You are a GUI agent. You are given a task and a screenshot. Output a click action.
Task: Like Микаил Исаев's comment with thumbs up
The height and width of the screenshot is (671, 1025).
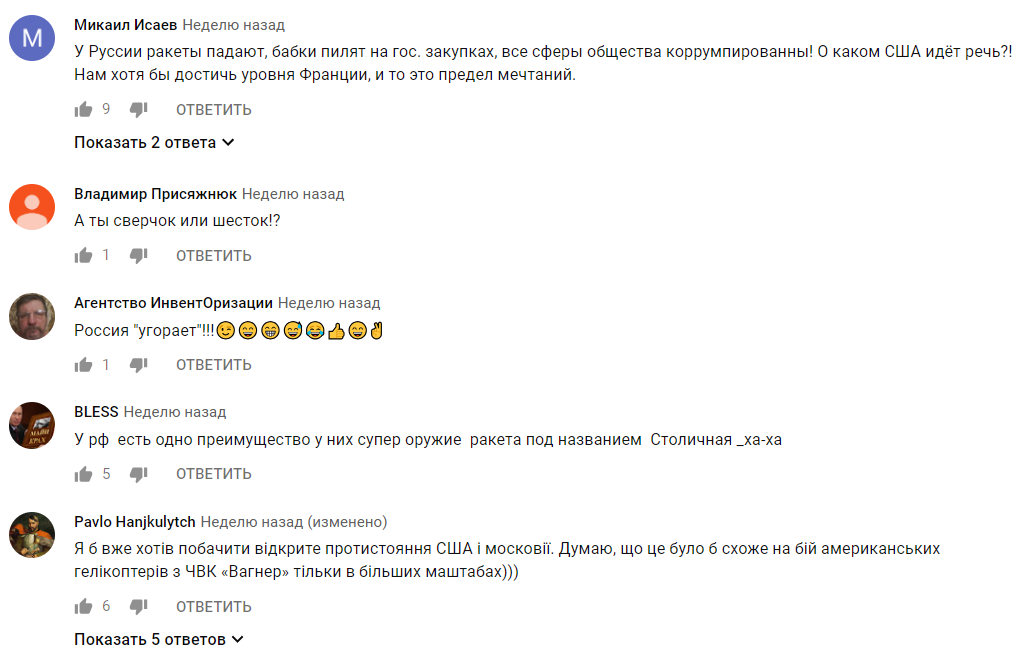[83, 109]
